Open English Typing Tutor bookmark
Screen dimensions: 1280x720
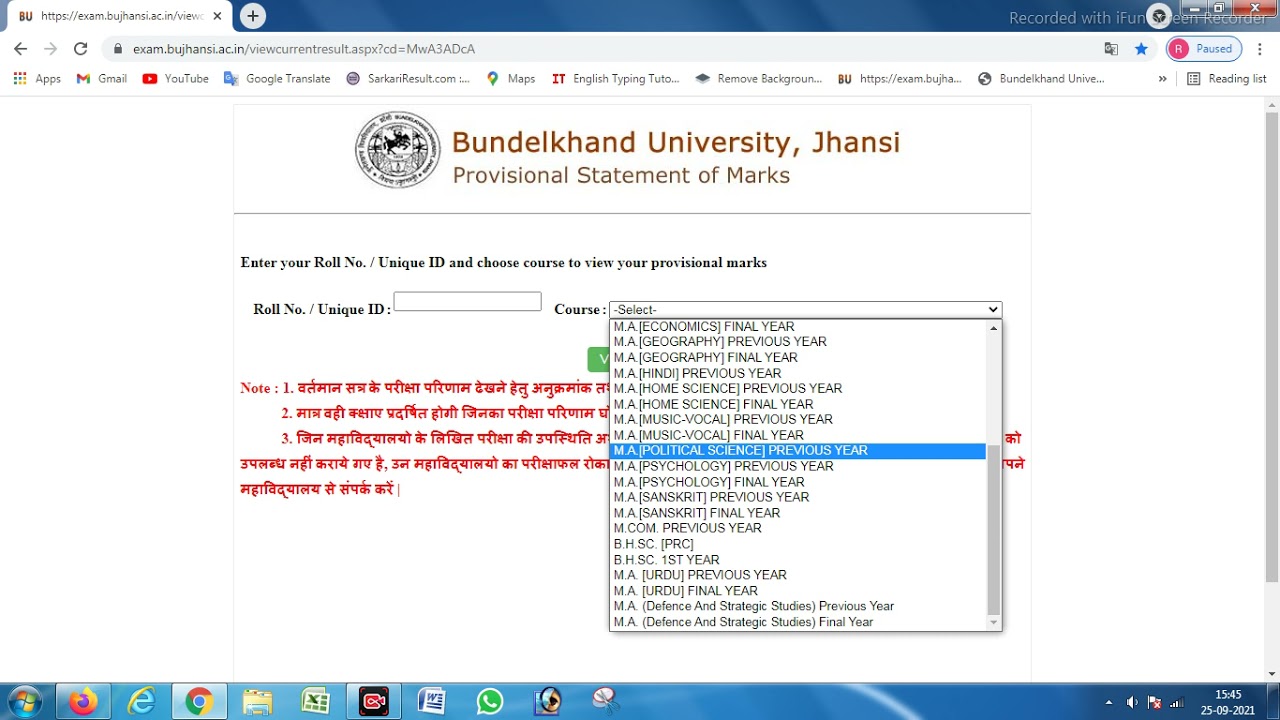615,78
